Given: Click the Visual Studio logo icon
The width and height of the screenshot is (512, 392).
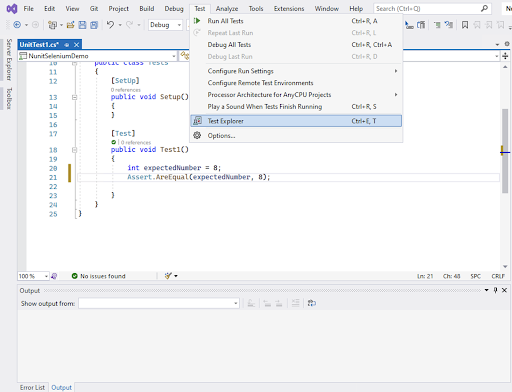Looking at the screenshot, I should [x=12, y=9].
